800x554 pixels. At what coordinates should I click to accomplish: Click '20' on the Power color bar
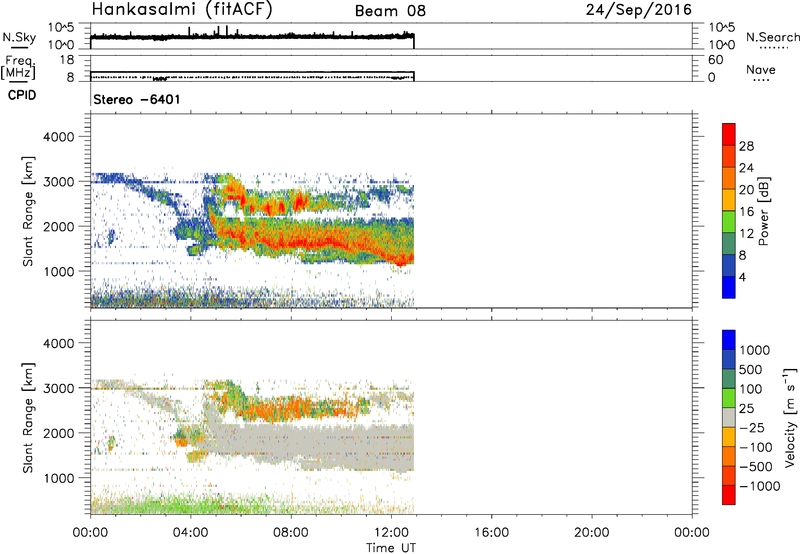point(746,190)
